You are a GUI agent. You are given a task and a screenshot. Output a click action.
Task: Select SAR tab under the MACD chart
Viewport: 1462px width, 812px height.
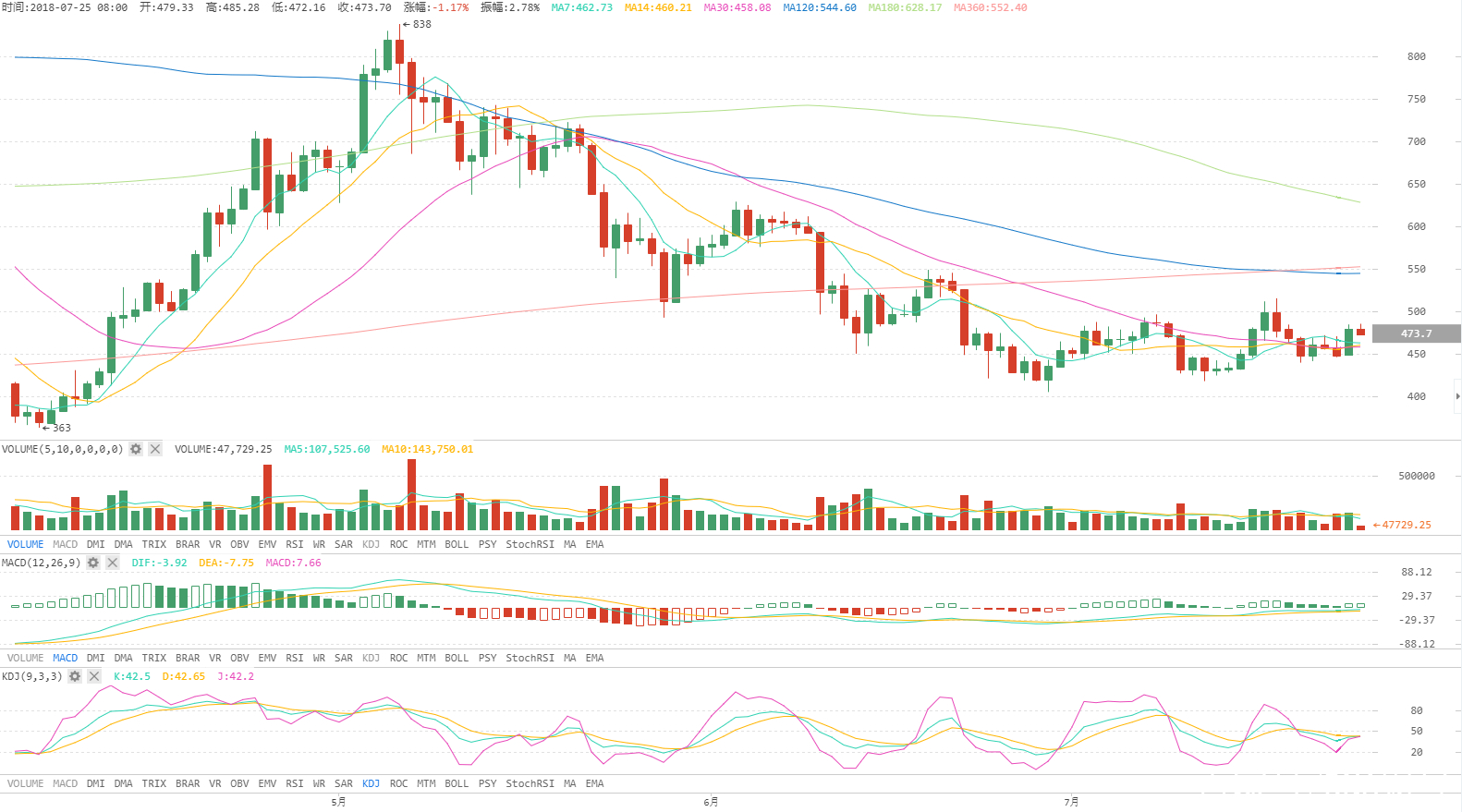pyautogui.click(x=344, y=658)
